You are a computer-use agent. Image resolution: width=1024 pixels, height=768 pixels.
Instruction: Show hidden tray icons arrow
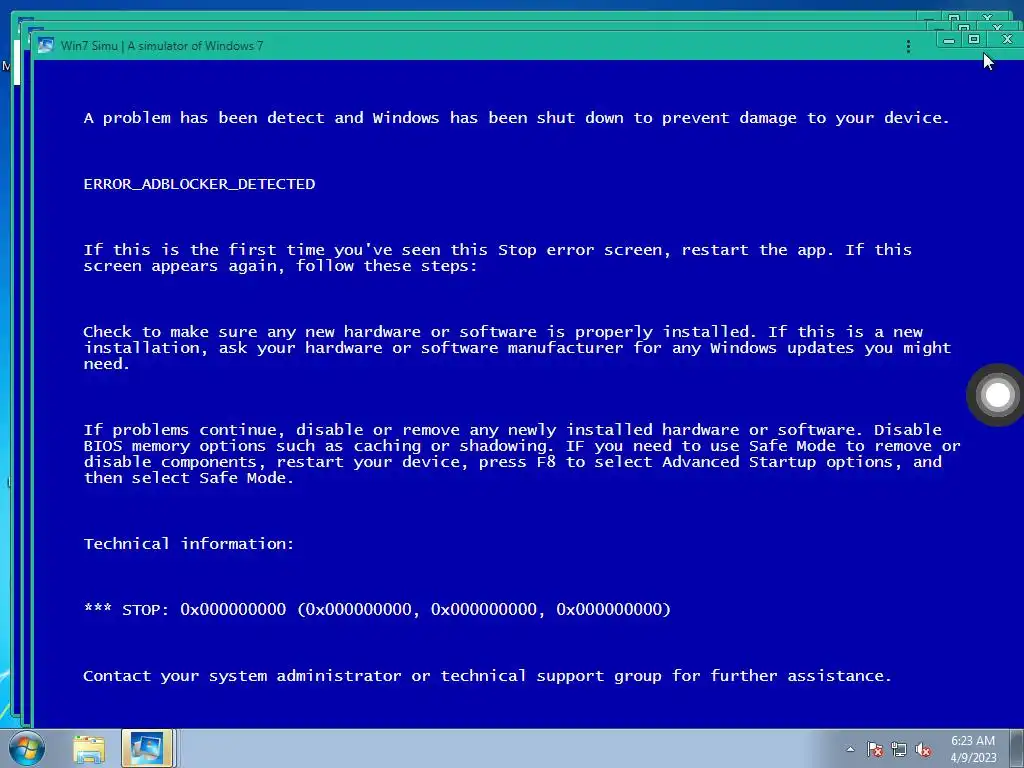(x=850, y=749)
